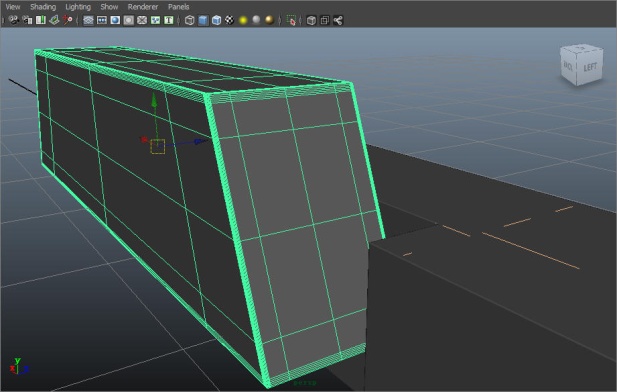Open the Lighting menu
This screenshot has width=617, height=392.
pyautogui.click(x=78, y=7)
